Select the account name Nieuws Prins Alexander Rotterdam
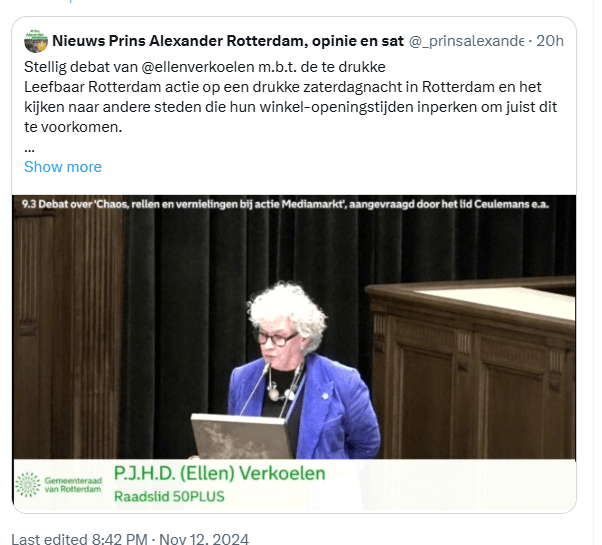The height and width of the screenshot is (545, 602). (x=228, y=41)
